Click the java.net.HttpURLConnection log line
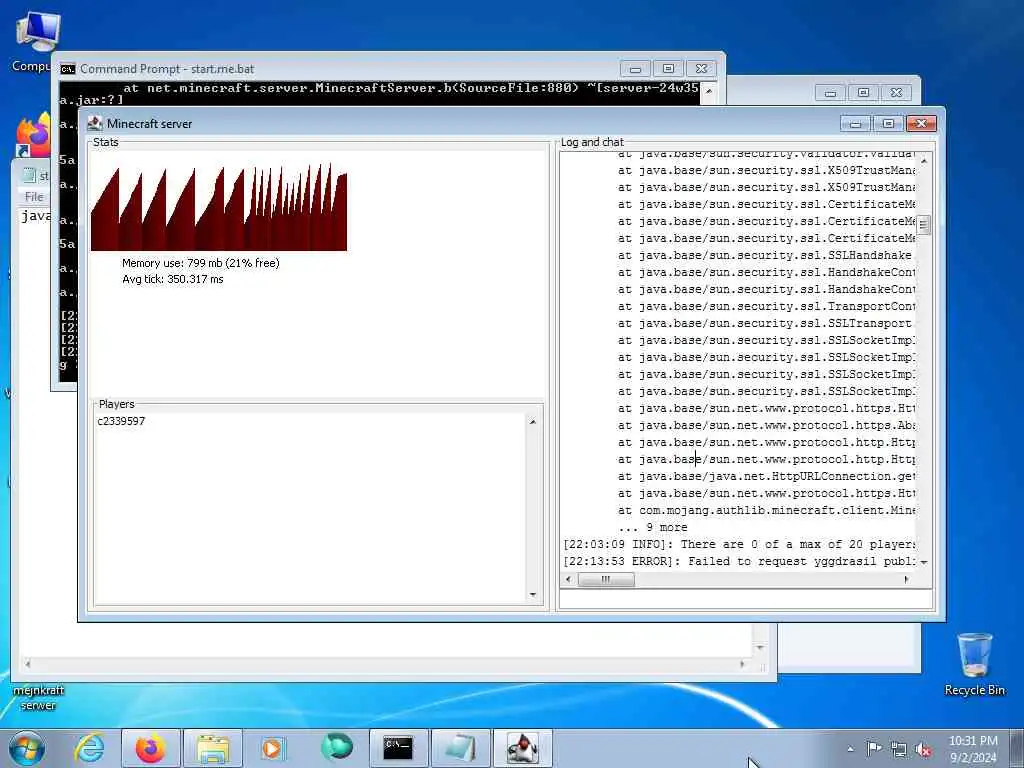Screen dimensions: 1024x768 point(766,476)
